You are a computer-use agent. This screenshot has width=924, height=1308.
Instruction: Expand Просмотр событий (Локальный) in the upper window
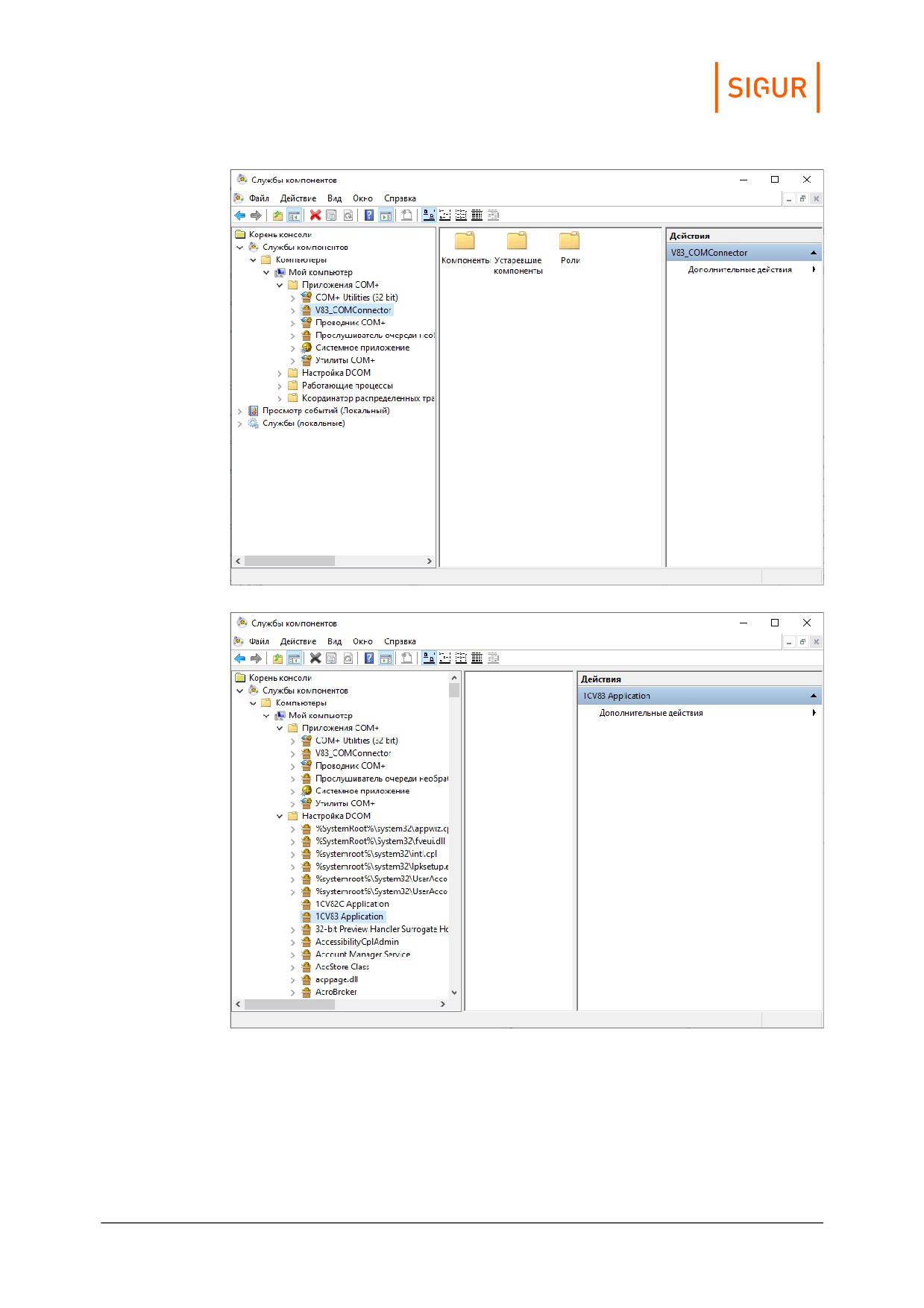tap(239, 412)
